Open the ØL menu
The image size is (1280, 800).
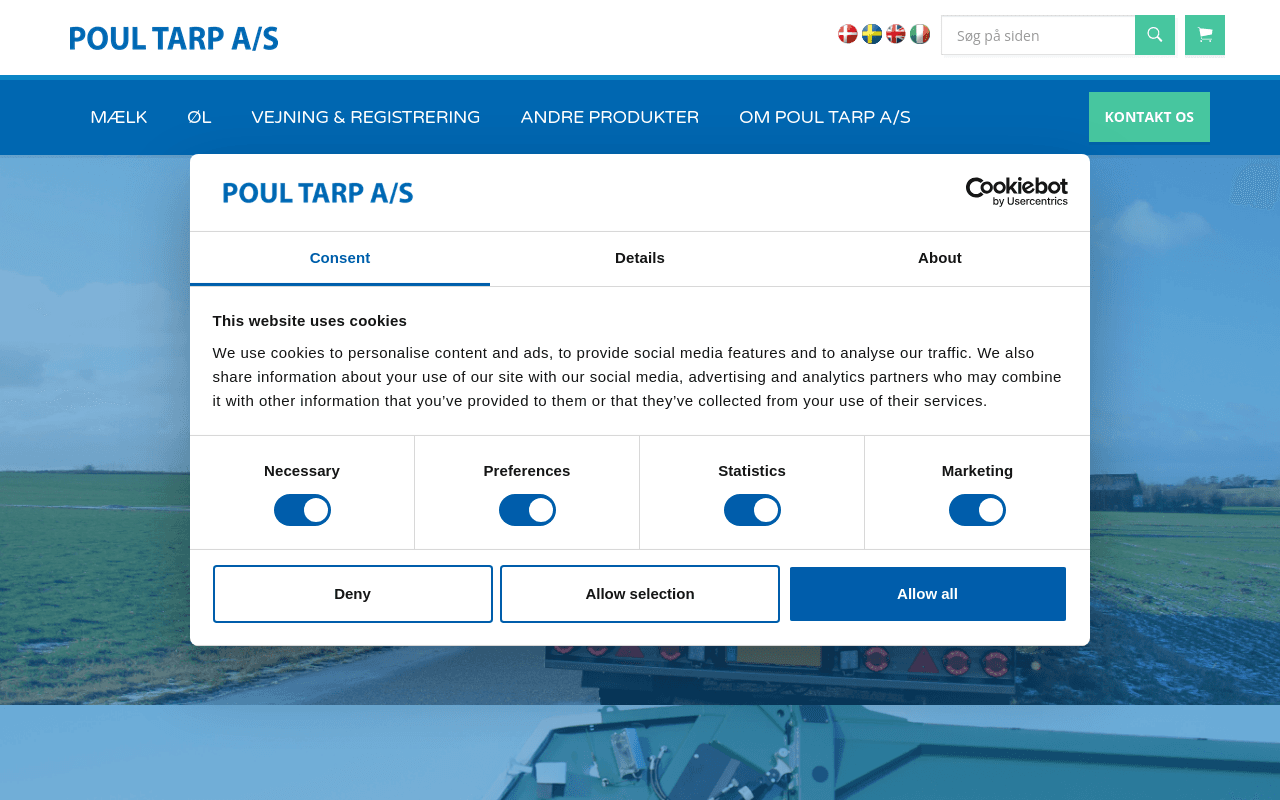tap(199, 117)
